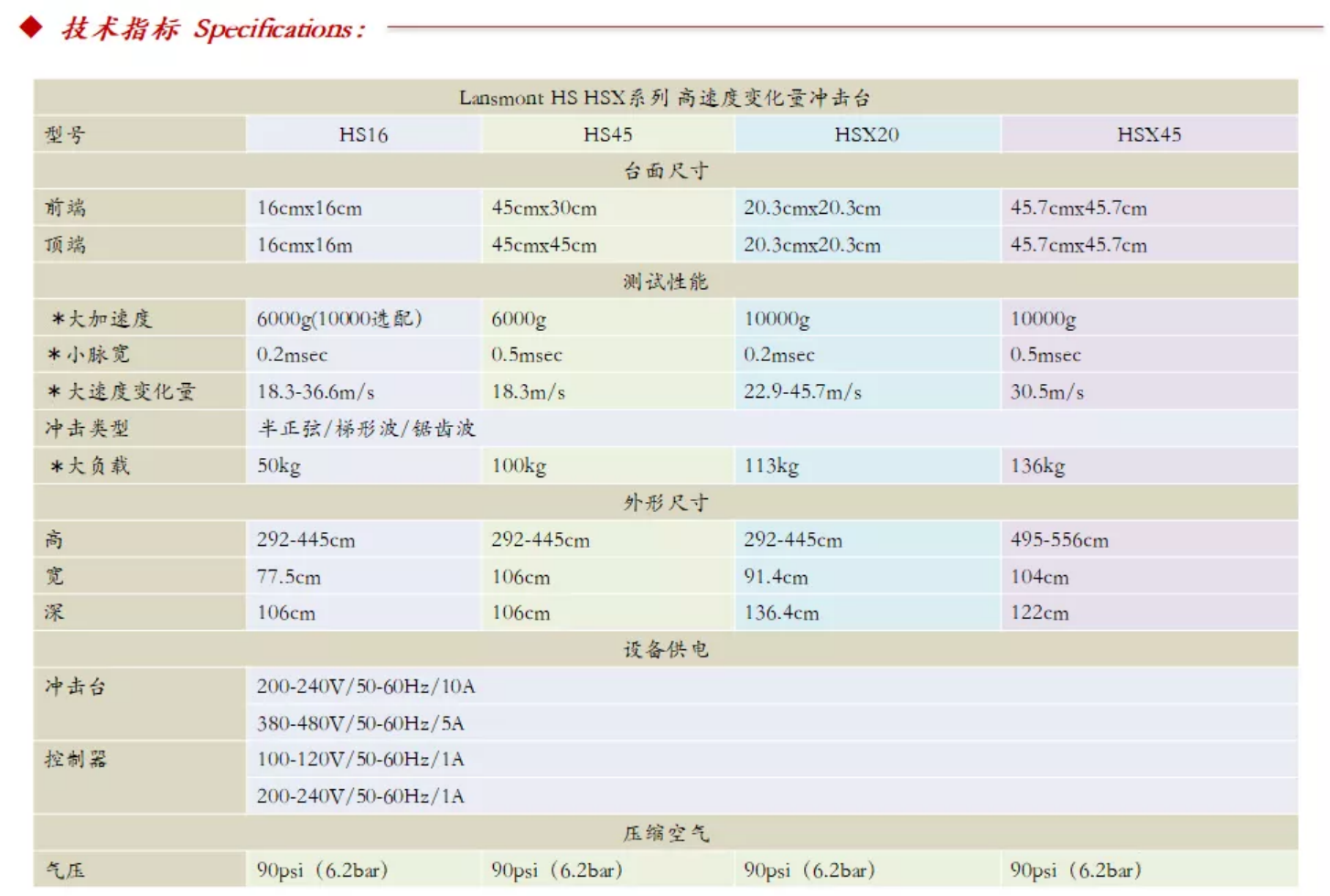Select the HS16 column header
This screenshot has height=896, width=1330.
click(363, 134)
